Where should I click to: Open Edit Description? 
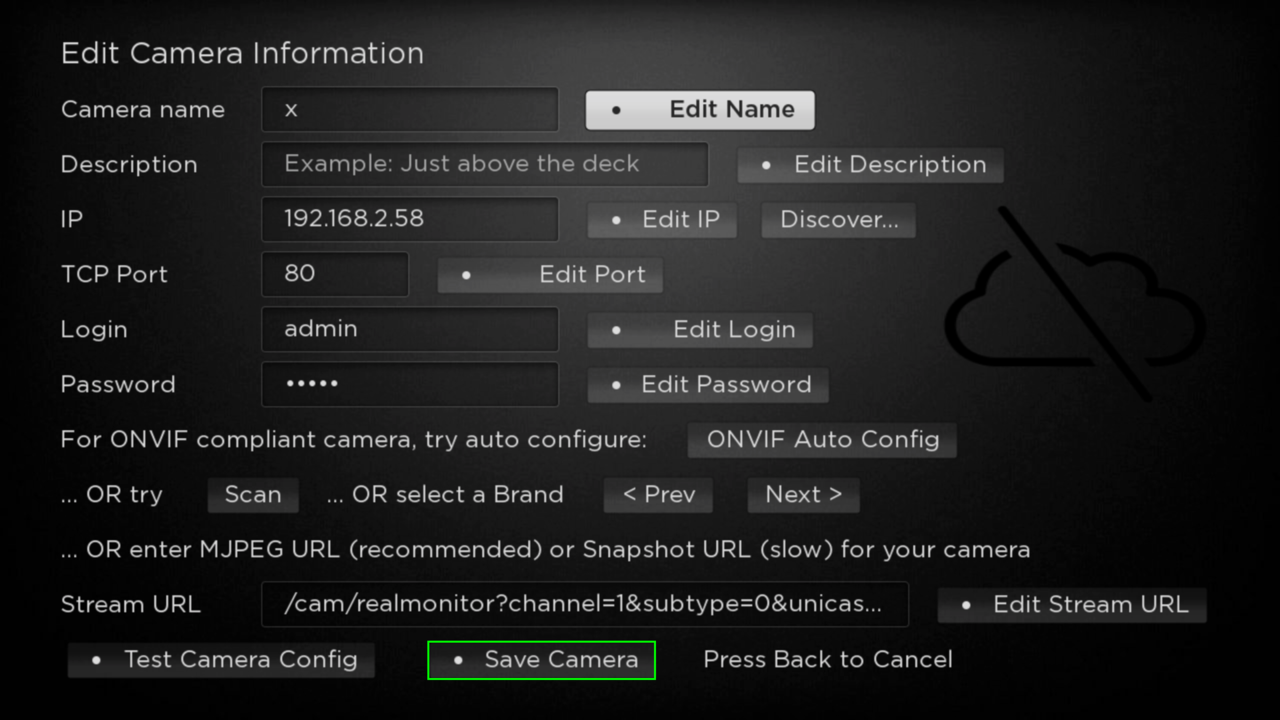[870, 165]
